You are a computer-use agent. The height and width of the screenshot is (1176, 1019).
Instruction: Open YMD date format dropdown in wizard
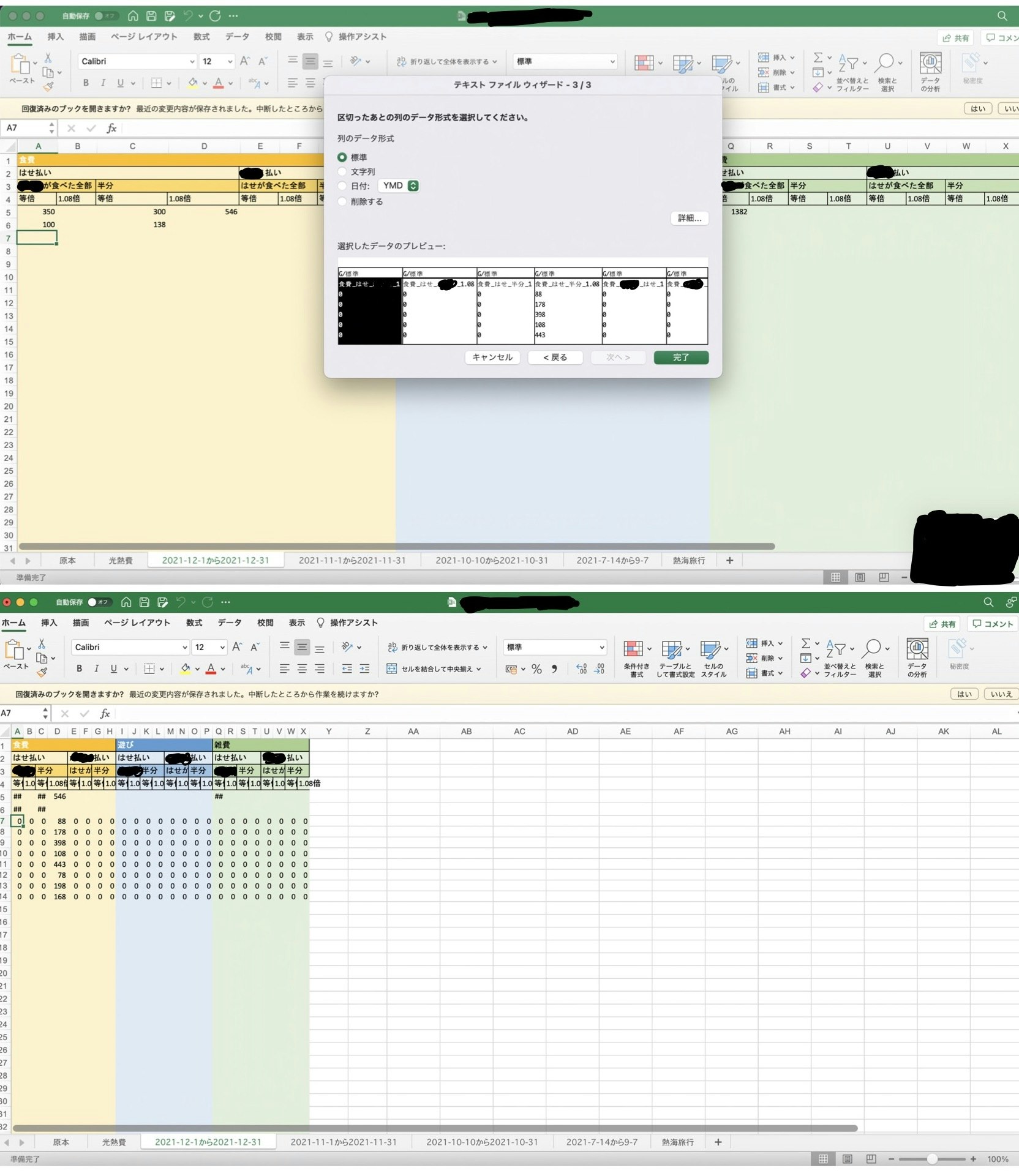point(399,185)
